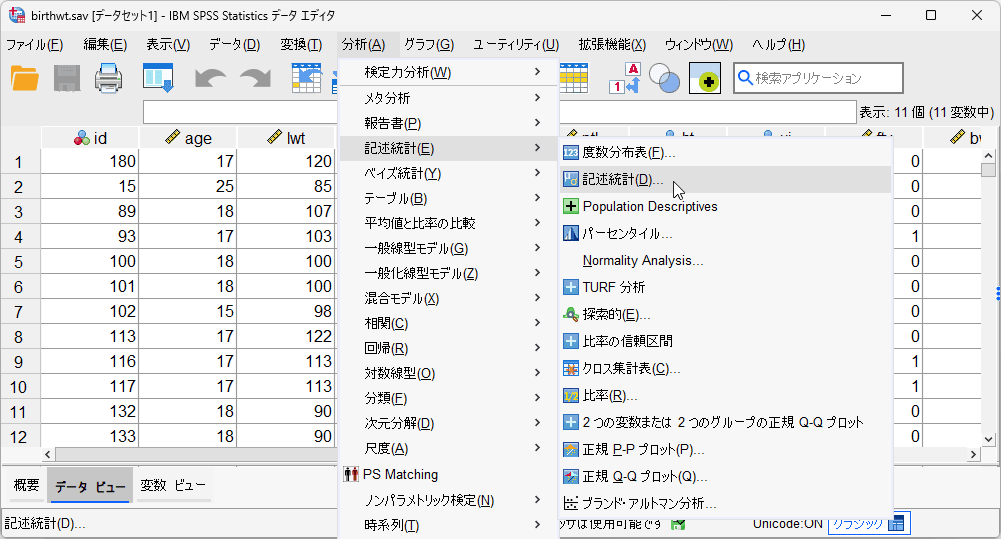Click the layout icon at status bar right
Viewport: 1001px width, 539px height.
[896, 523]
